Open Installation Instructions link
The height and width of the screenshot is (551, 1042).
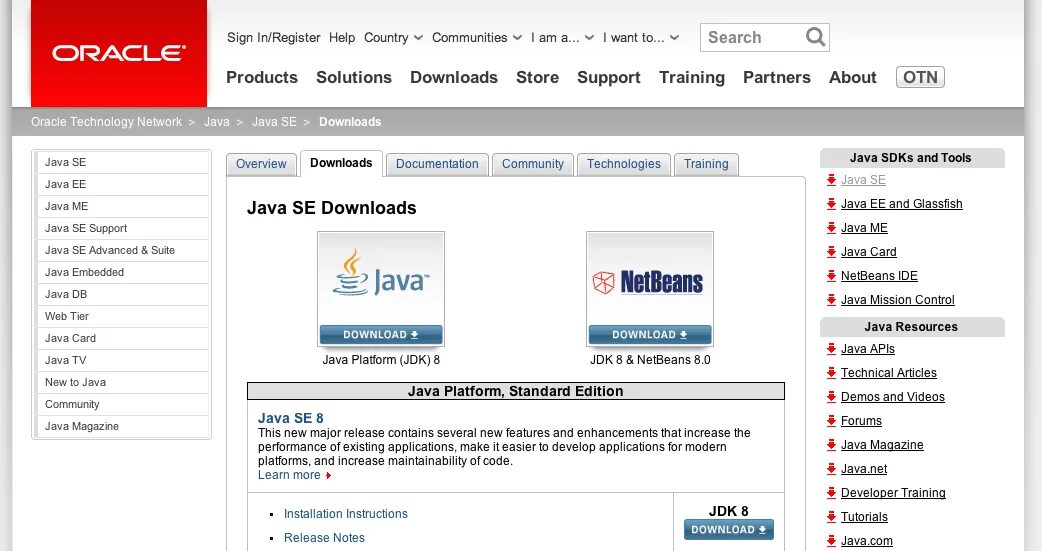pos(346,514)
